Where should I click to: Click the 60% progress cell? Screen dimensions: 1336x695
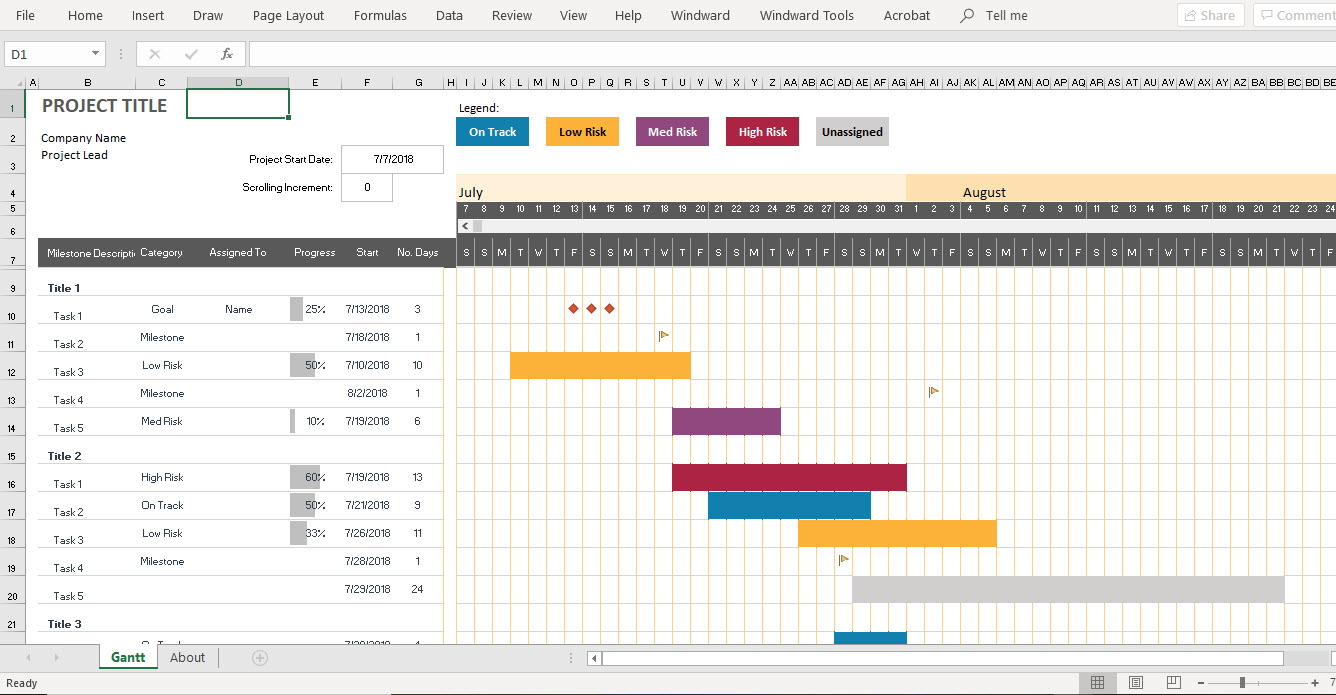315,477
